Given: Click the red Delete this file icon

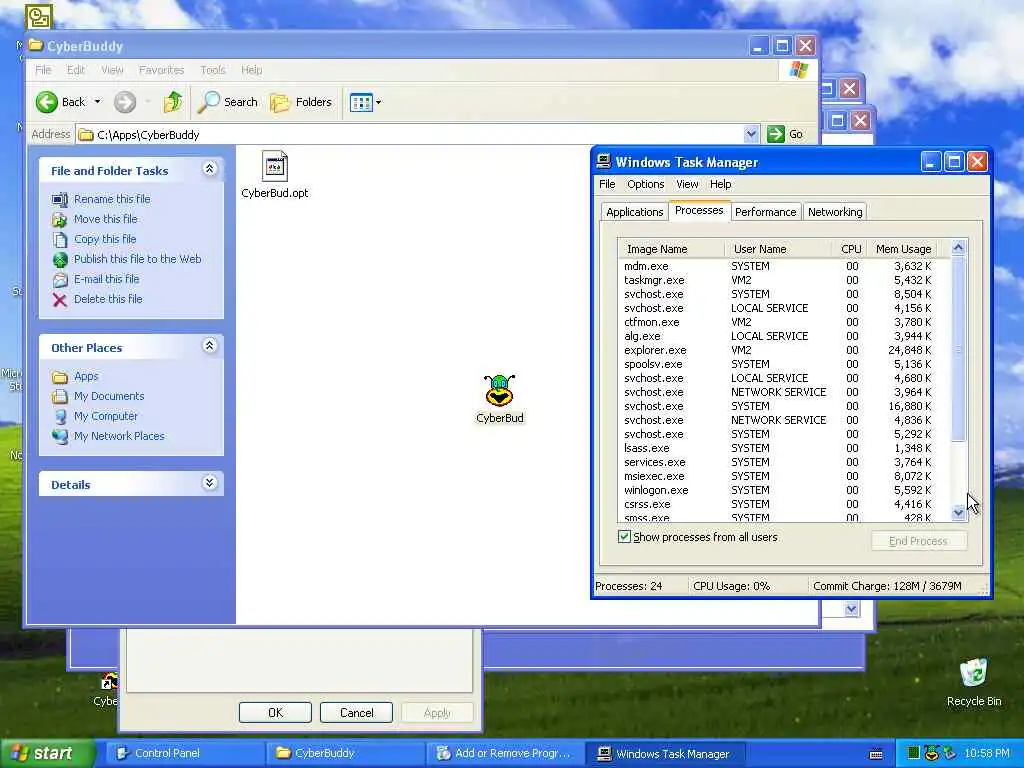Looking at the screenshot, I should 60,300.
